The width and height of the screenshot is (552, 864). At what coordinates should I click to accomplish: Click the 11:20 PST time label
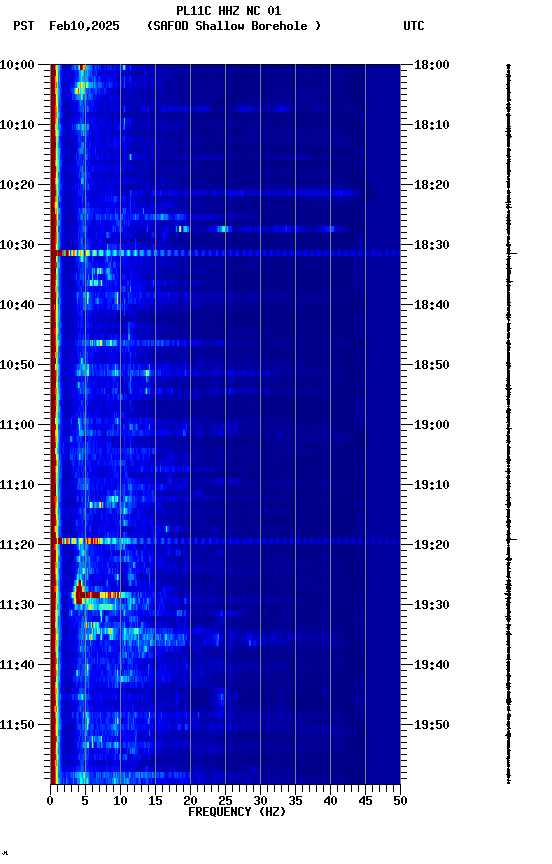(x=17, y=545)
